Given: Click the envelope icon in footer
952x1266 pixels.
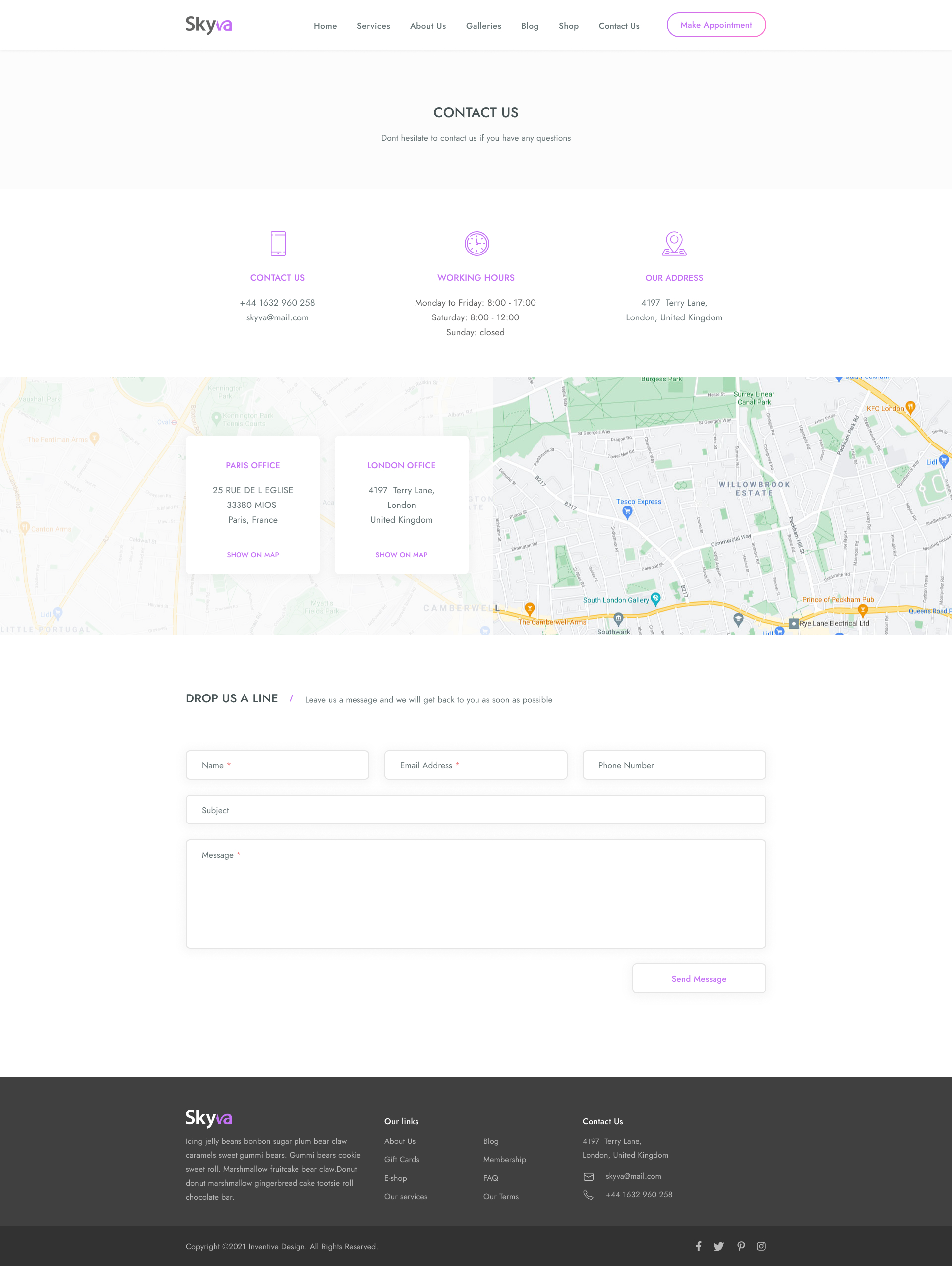Looking at the screenshot, I should 588,1176.
